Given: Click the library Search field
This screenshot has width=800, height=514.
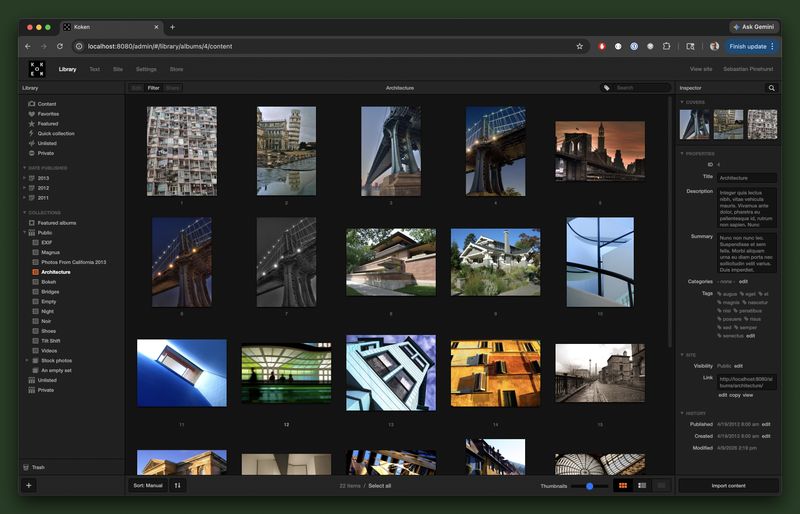Looking at the screenshot, I should click(x=642, y=88).
